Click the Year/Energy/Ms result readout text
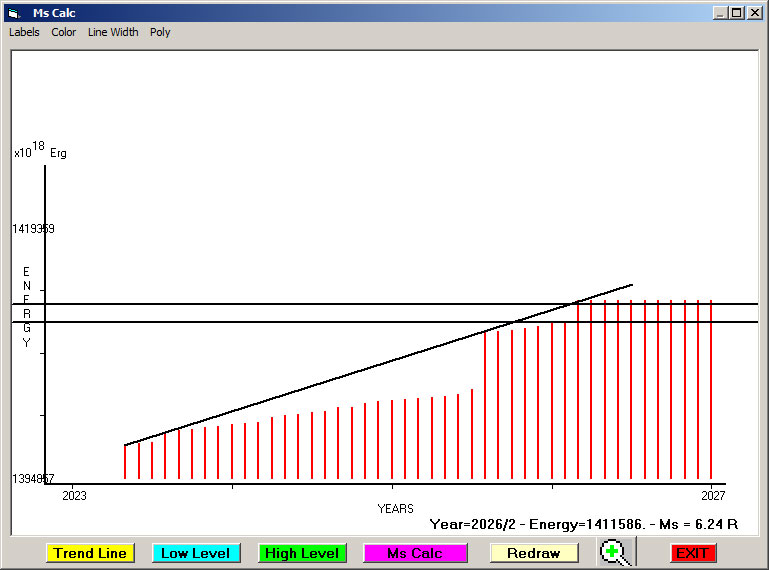The width and height of the screenshot is (769, 570). 583,523
